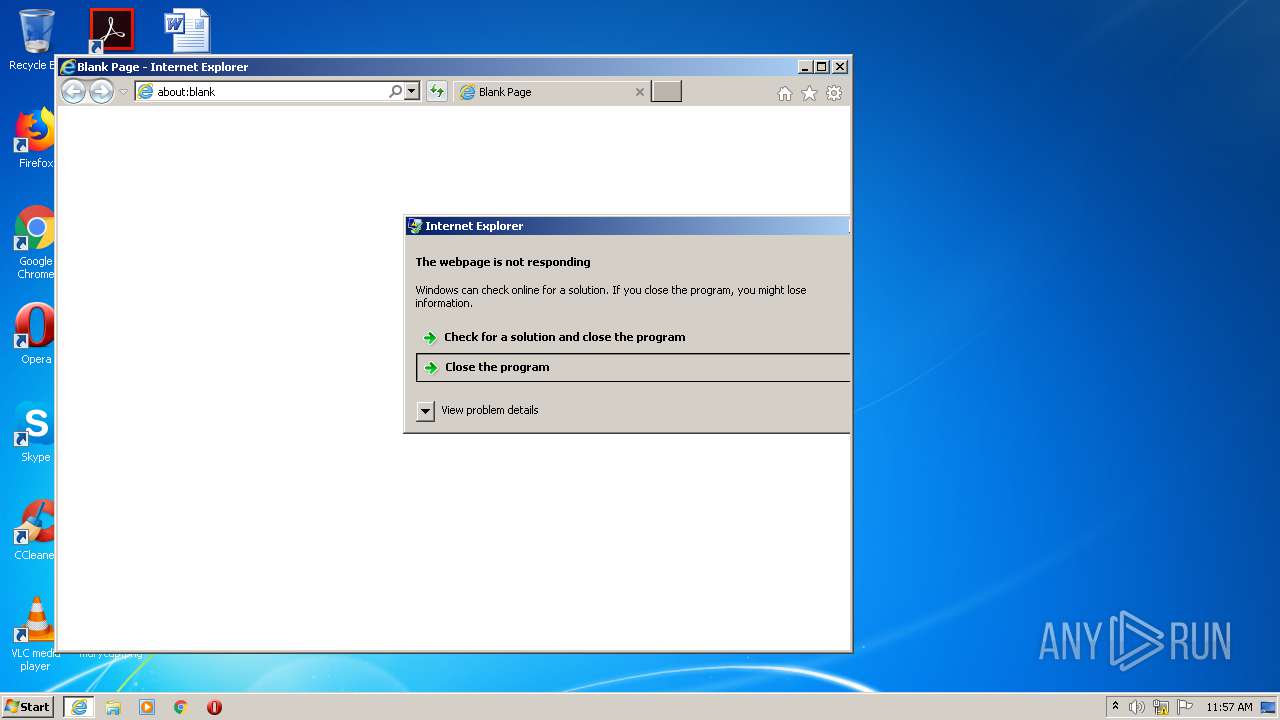Screen dimensions: 1280x720
Task: Open recent pages dropdown beside Forward arrow
Action: tap(124, 92)
